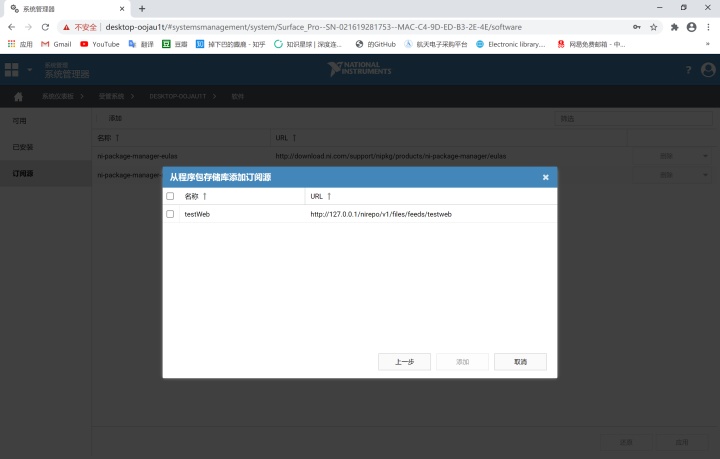
Task: Expand action dropdown for second feed row
Action: [x=705, y=175]
